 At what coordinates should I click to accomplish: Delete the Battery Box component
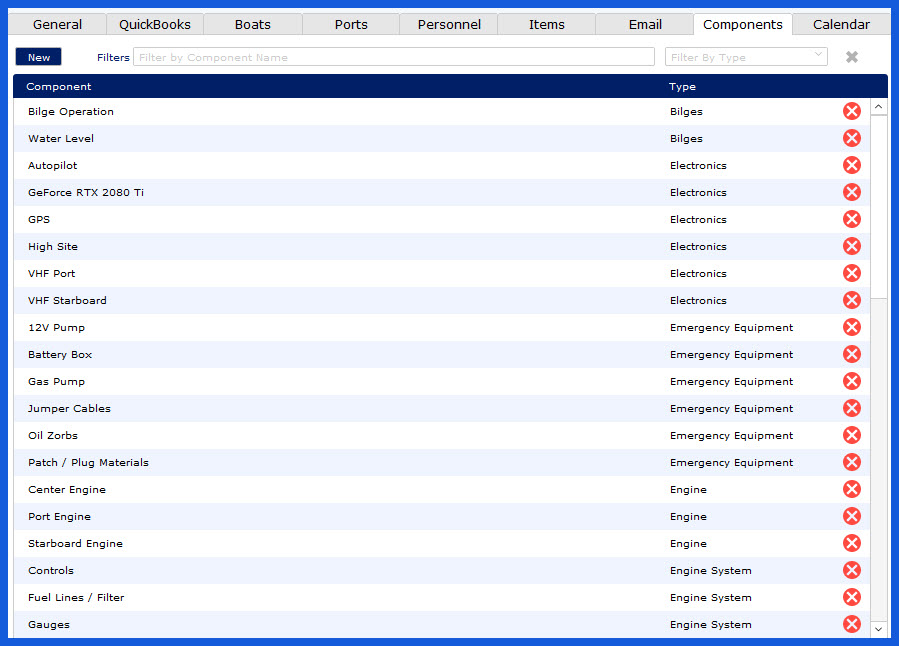(852, 354)
